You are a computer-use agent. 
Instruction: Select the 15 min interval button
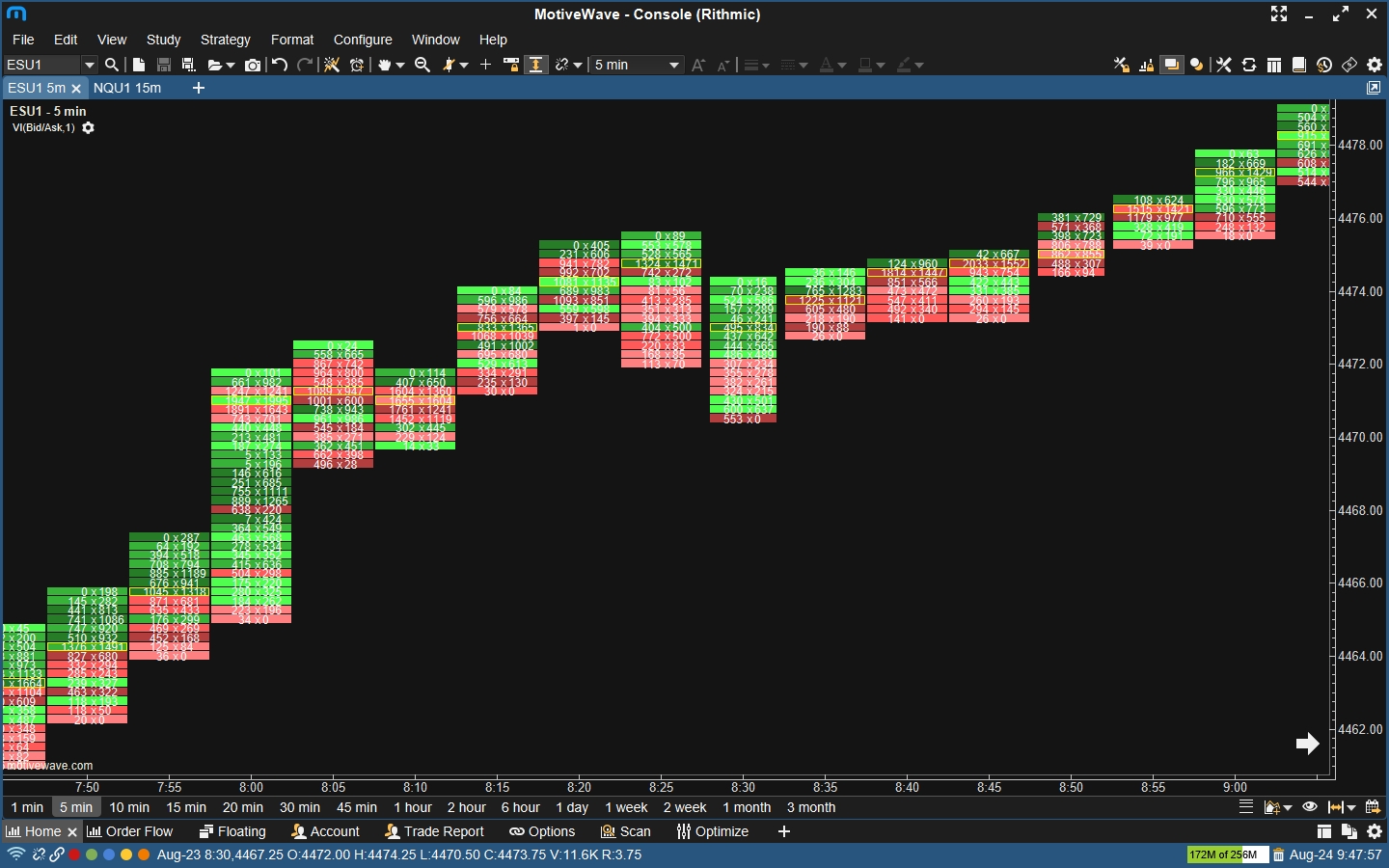point(186,807)
